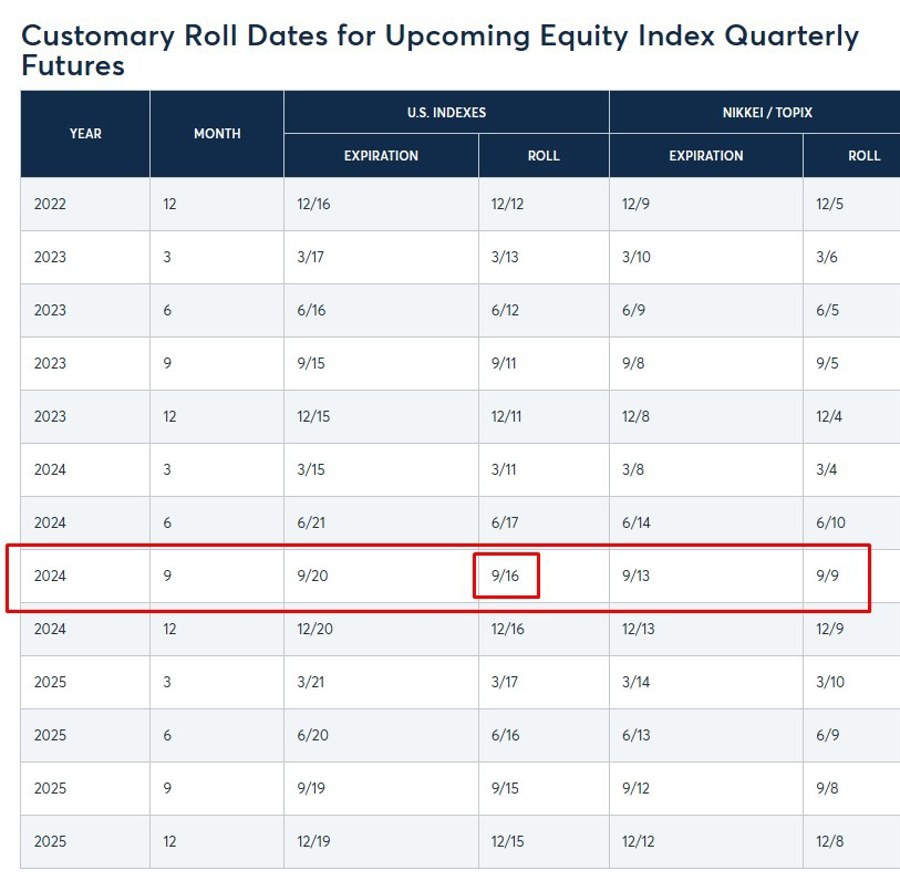The height and width of the screenshot is (881, 900).
Task: Click the MONTH column header
Action: tap(217, 134)
